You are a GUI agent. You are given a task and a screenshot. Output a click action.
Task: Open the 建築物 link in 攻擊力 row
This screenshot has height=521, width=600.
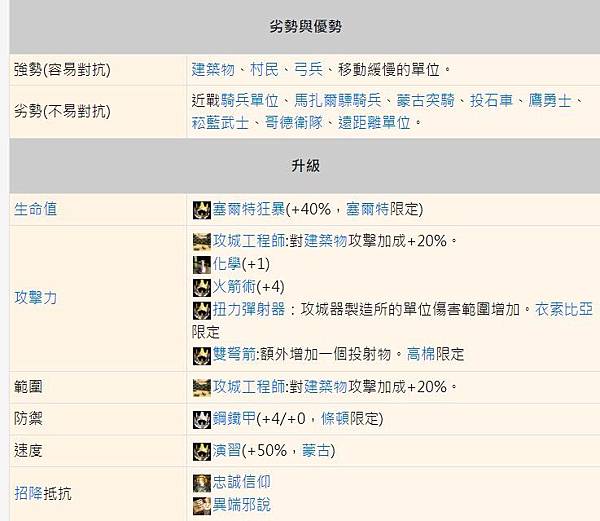pyautogui.click(x=326, y=241)
